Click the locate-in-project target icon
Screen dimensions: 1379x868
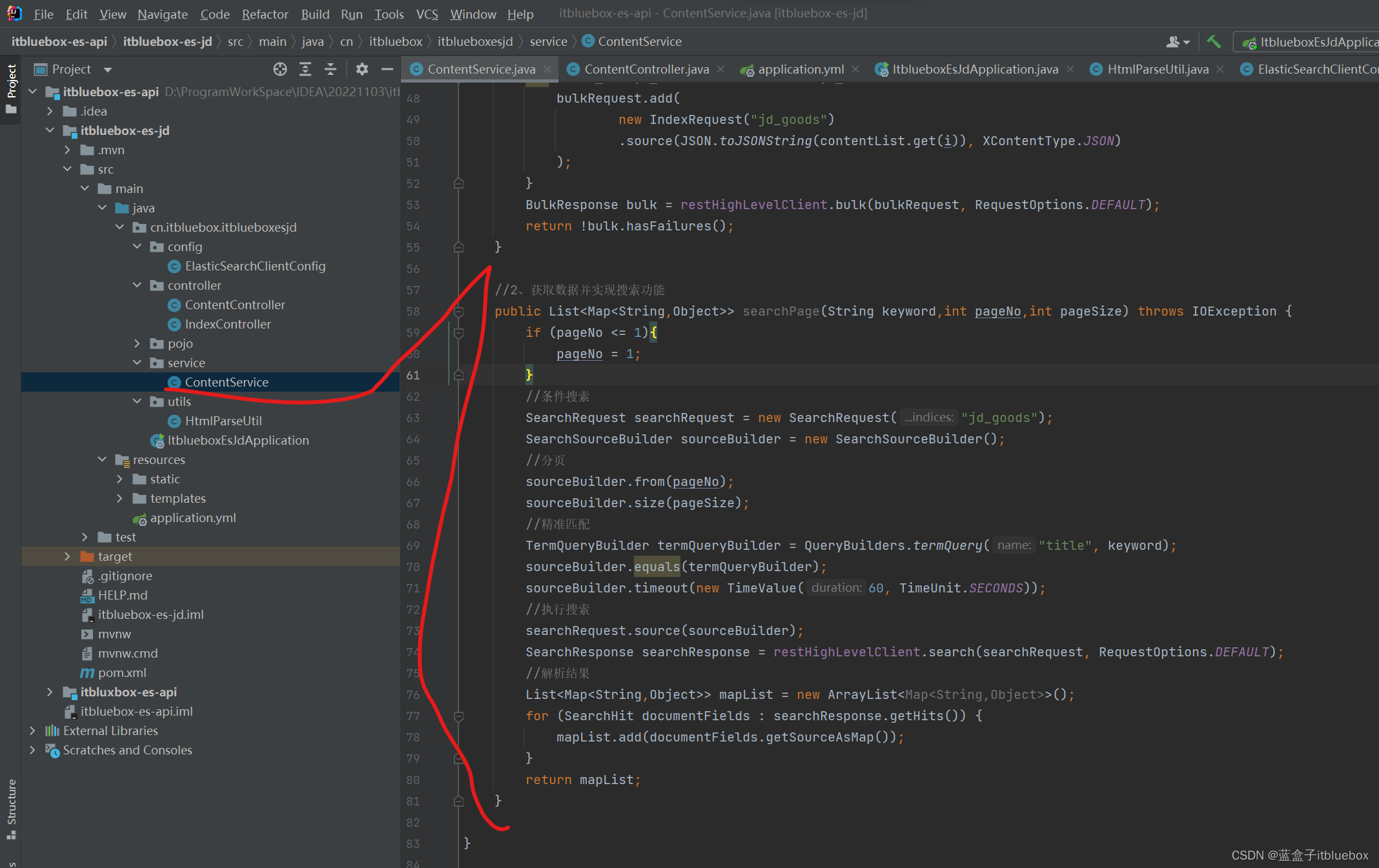(280, 69)
